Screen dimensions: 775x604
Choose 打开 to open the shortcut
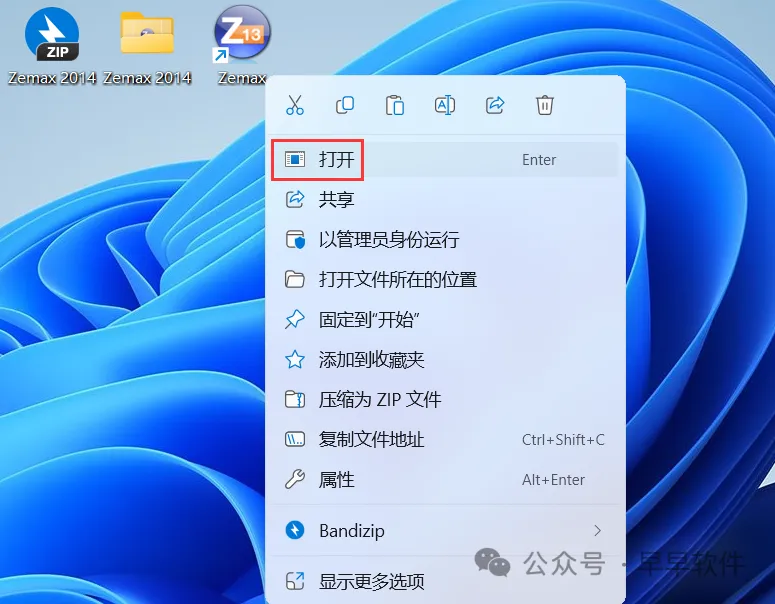click(445, 160)
